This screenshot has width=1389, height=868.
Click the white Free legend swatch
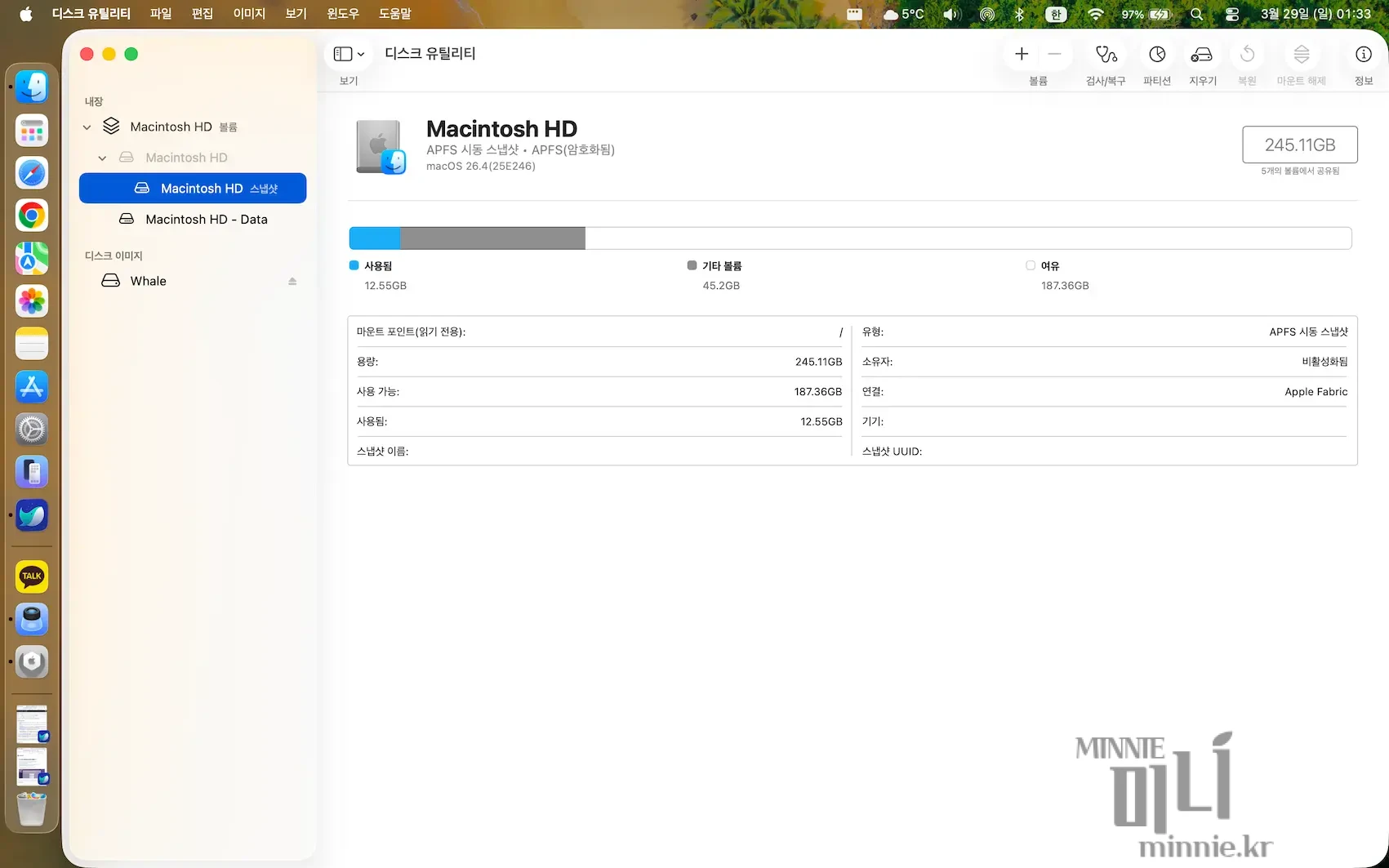pyautogui.click(x=1031, y=265)
